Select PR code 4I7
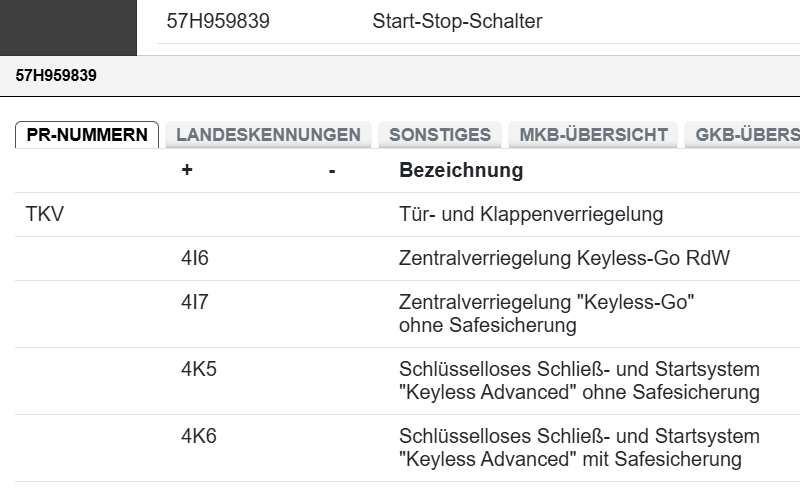Screen dimensions: 800x495 click(x=195, y=302)
